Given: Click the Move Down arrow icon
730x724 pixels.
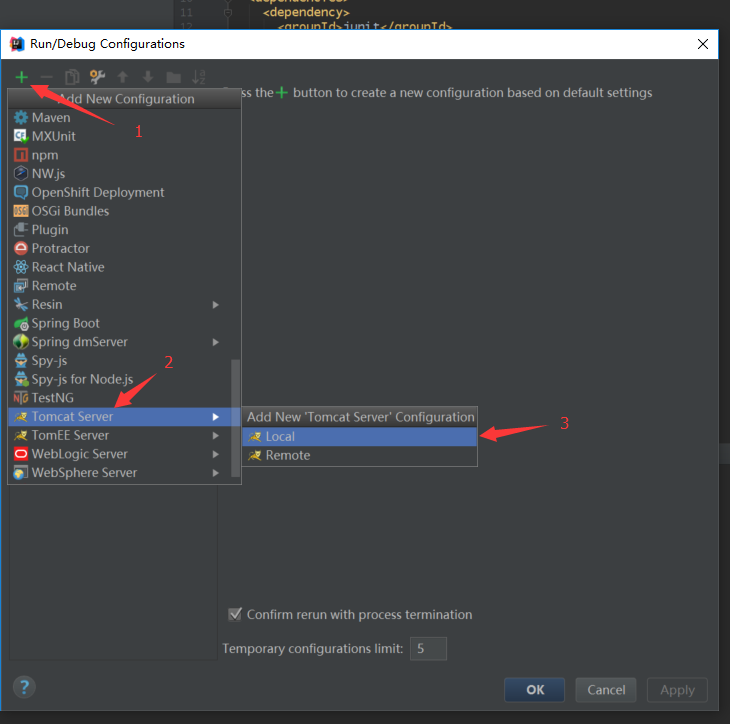Looking at the screenshot, I should point(148,77).
